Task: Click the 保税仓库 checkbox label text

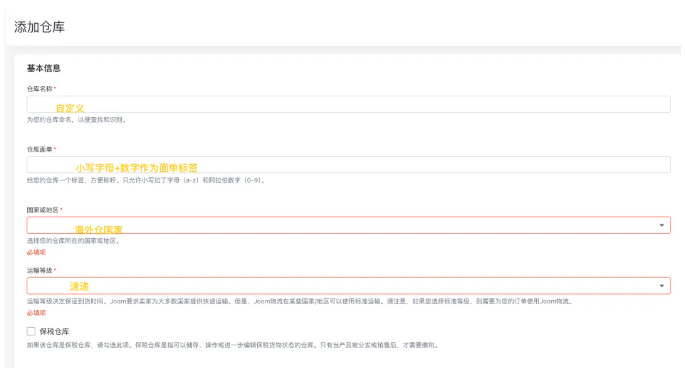Action: pos(54,331)
